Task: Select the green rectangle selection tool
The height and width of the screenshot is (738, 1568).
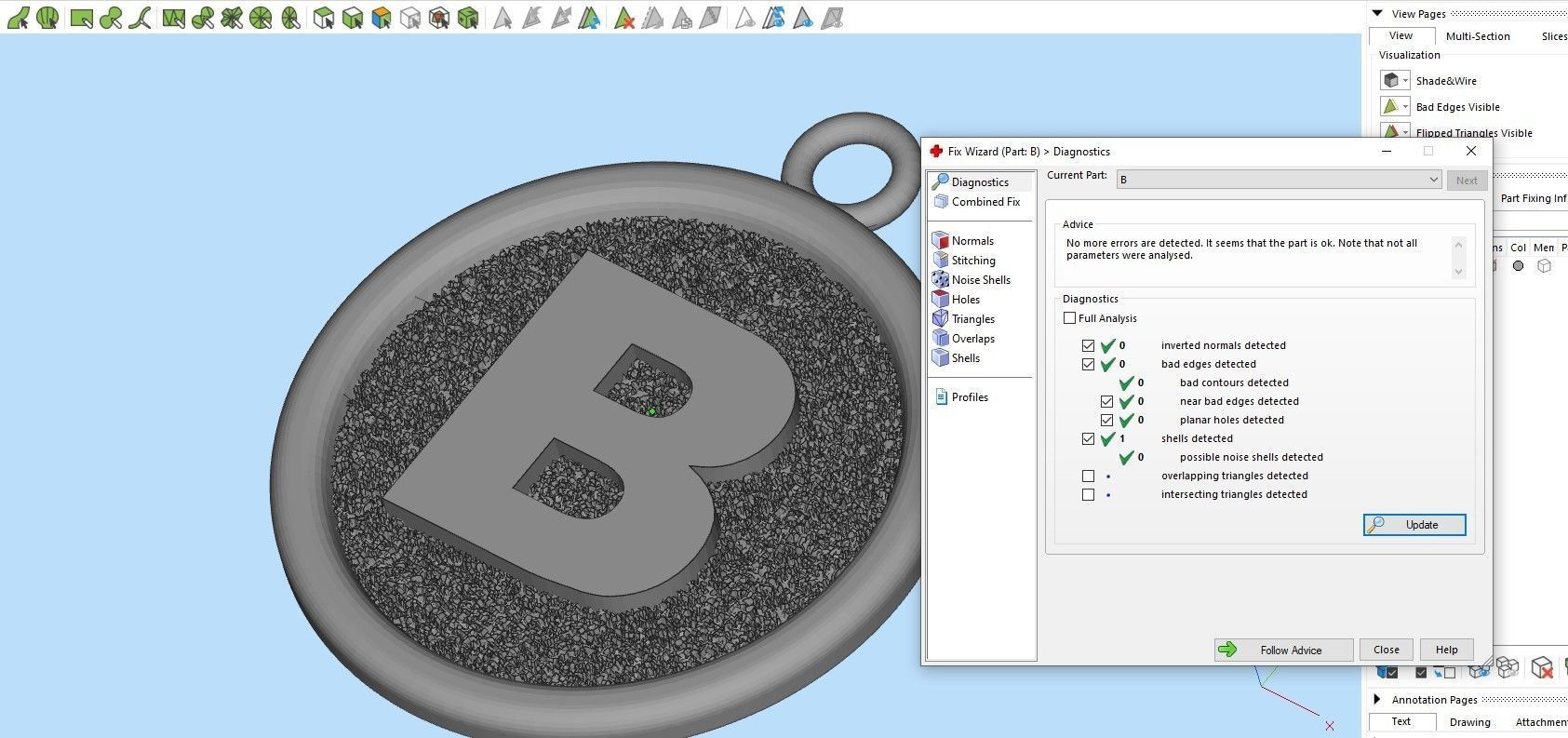Action: tap(82, 18)
